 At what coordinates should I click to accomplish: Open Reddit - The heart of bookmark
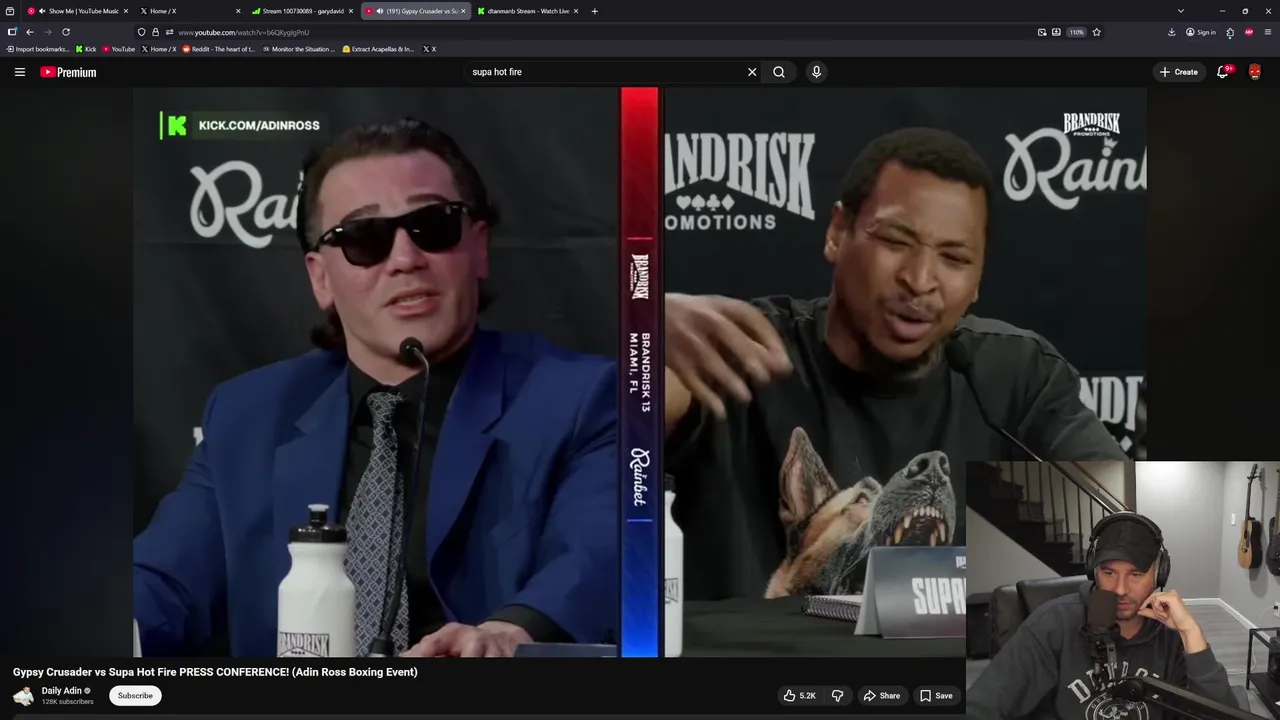tap(218, 49)
